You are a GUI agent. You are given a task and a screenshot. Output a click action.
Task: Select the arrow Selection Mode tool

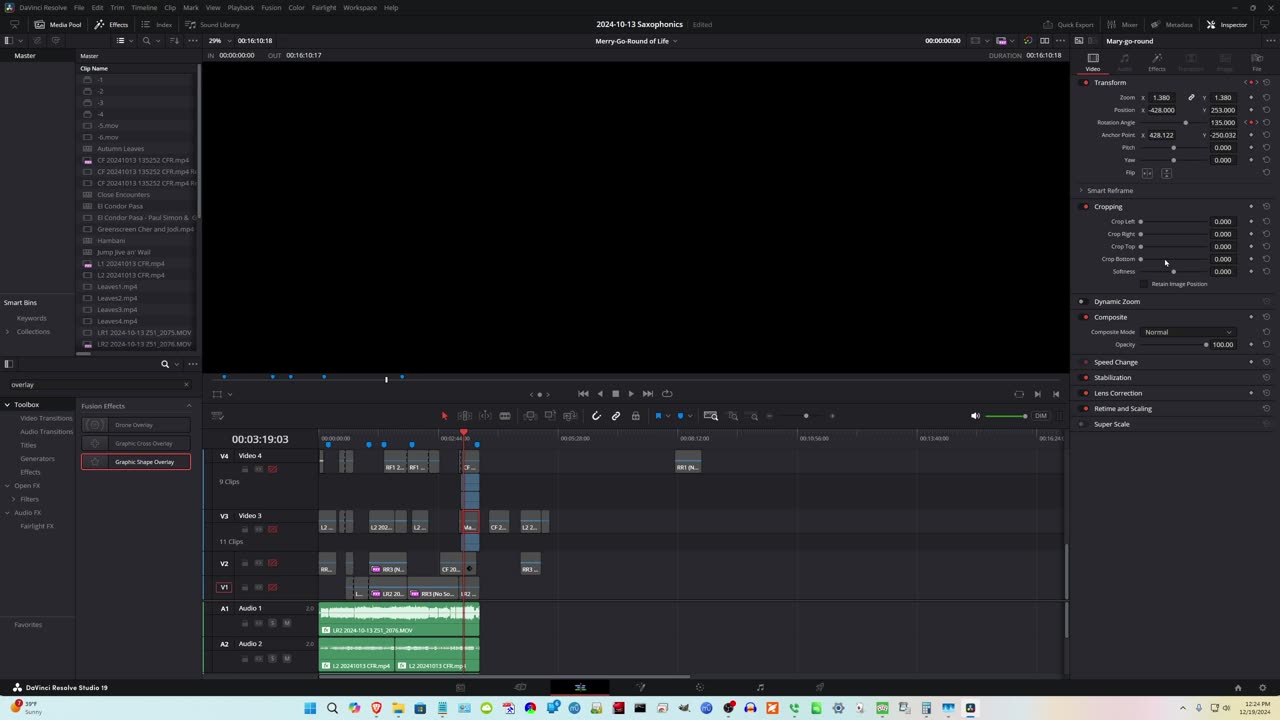[x=445, y=416]
